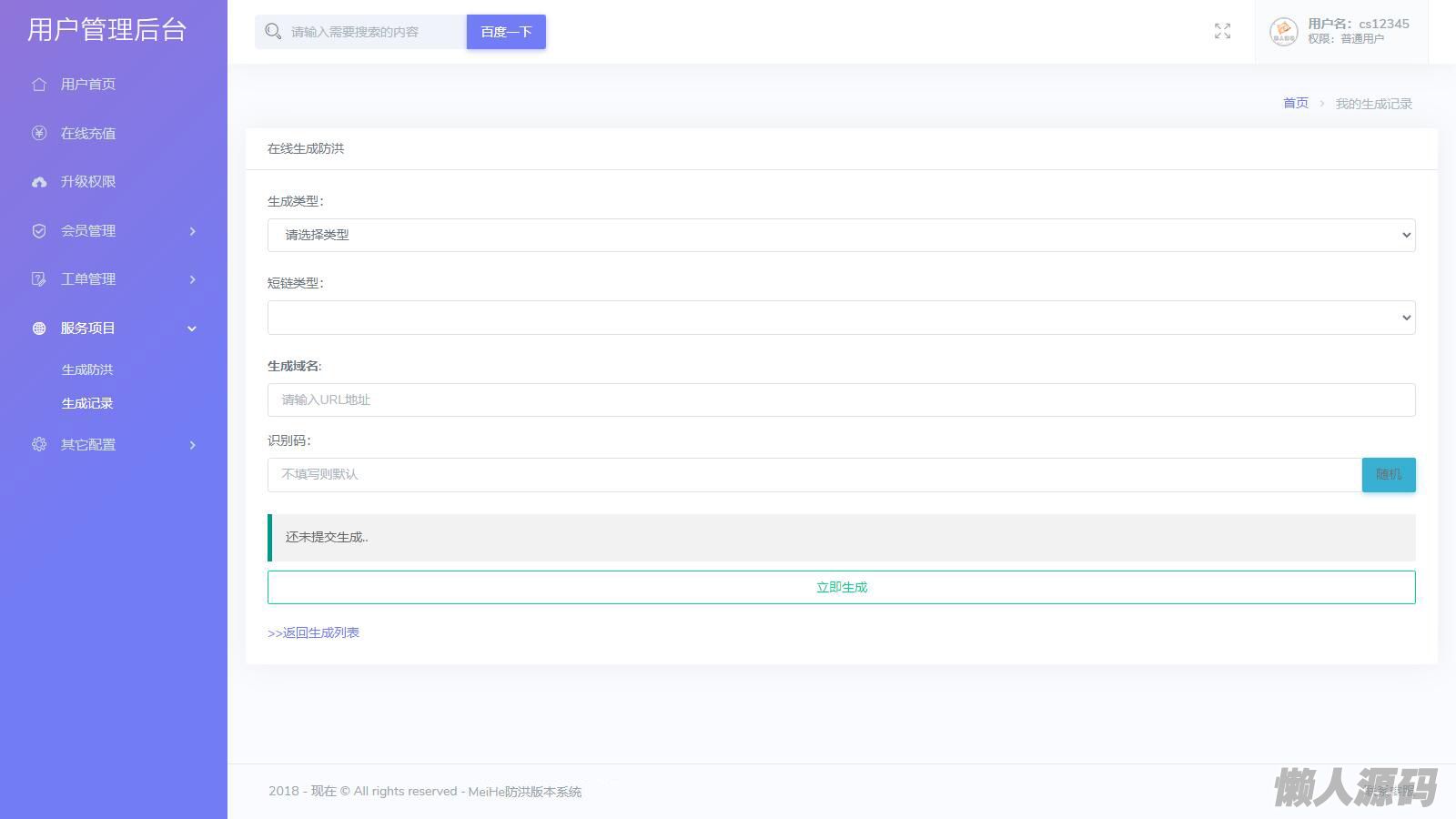The height and width of the screenshot is (819, 1456).
Task: Toggle fullscreen with the expand icon
Action: [1223, 32]
